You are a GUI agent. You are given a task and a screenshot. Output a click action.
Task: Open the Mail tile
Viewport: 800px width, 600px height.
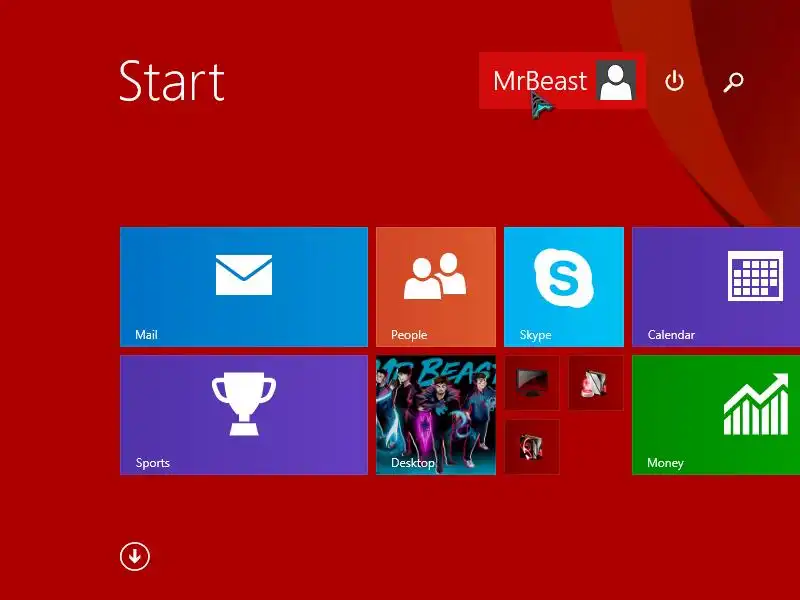pyautogui.click(x=244, y=287)
